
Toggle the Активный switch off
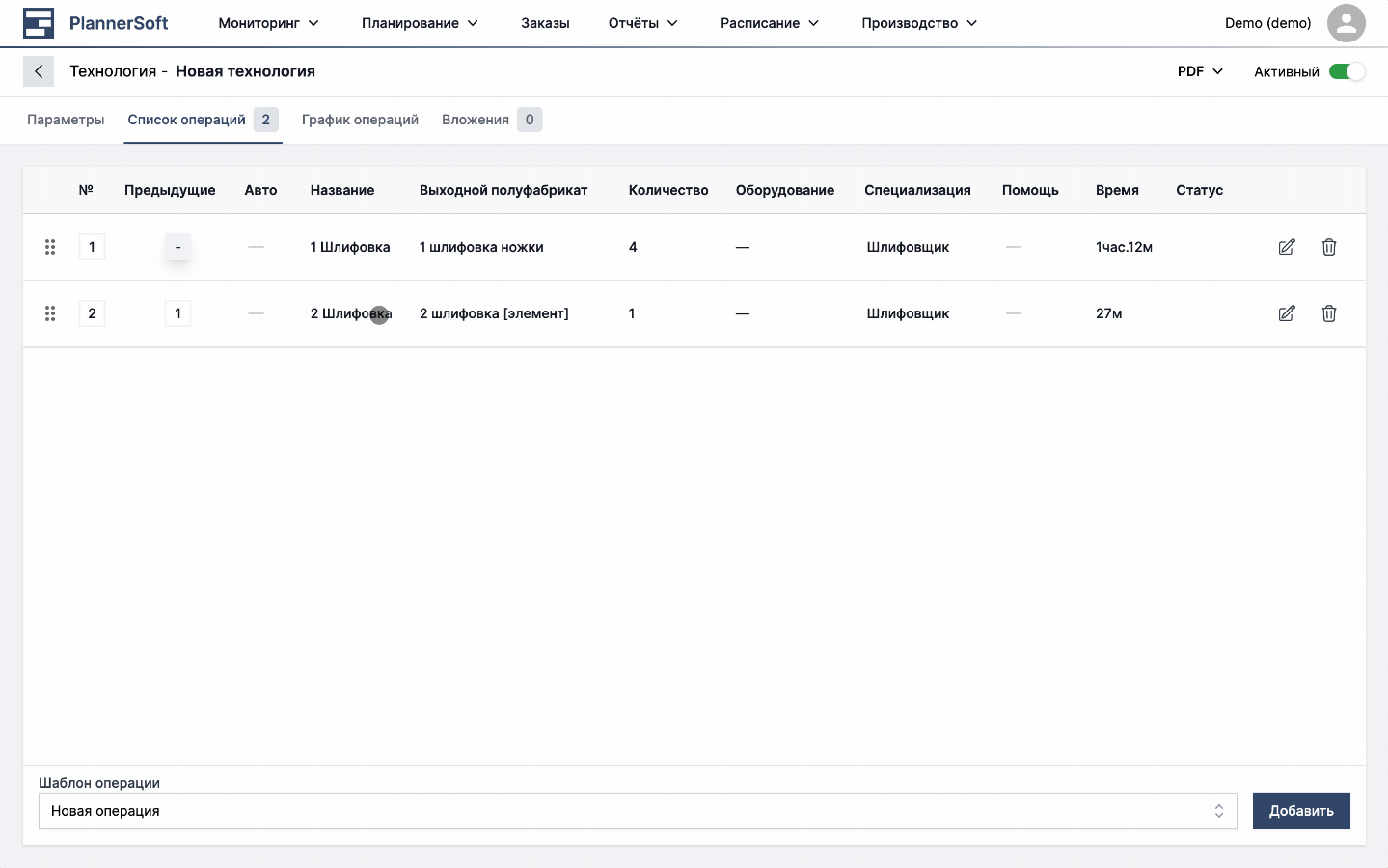pyautogui.click(x=1346, y=71)
